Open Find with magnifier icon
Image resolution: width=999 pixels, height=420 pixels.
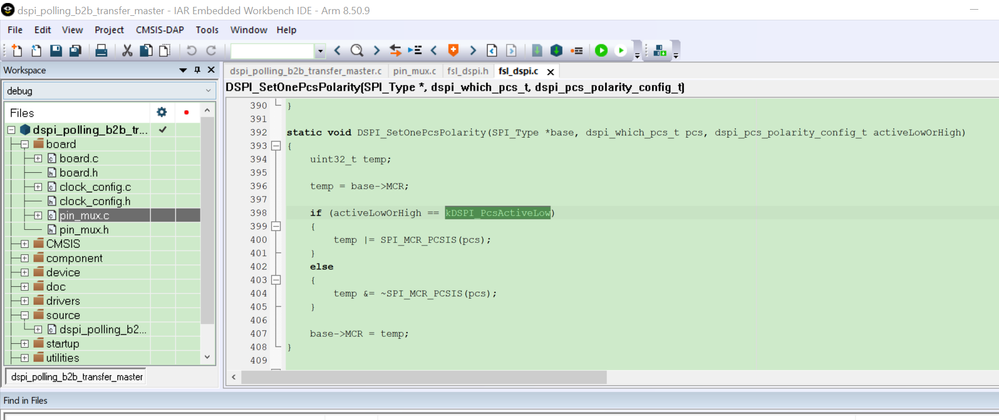point(357,50)
